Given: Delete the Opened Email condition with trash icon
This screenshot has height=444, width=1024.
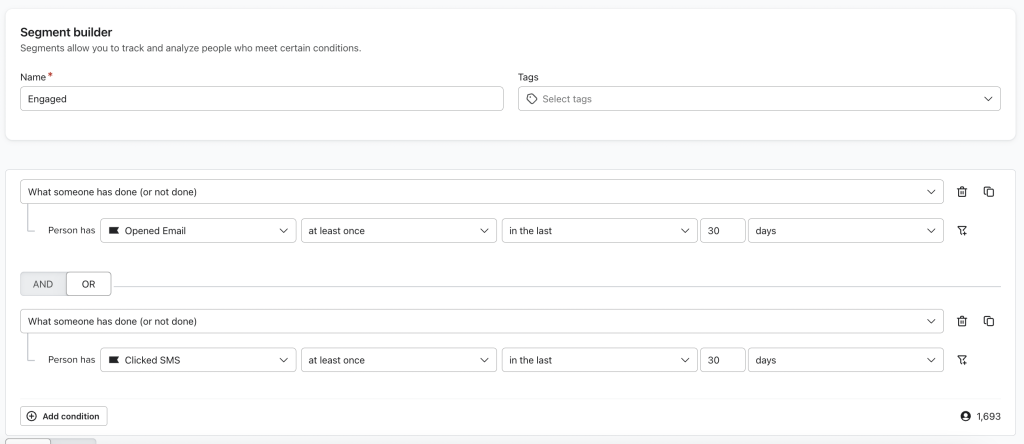Looking at the screenshot, I should [x=961, y=192].
